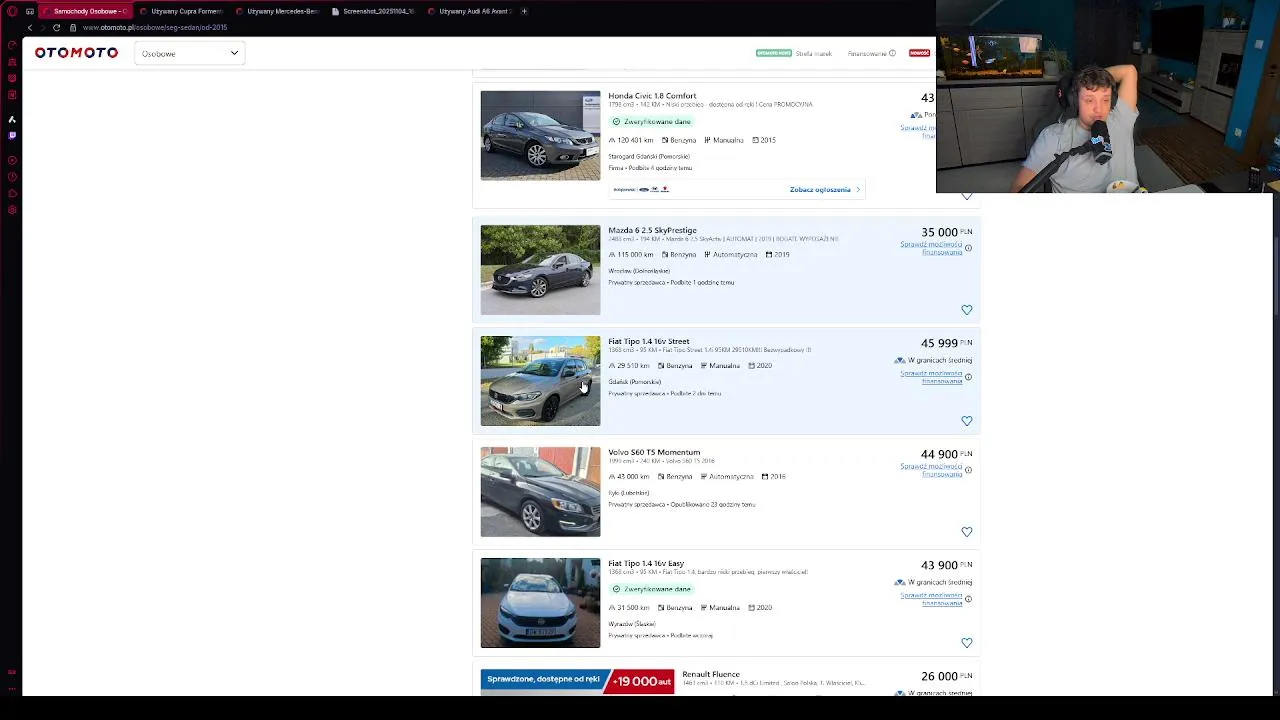
Task: Open Honda Civic 1.8 Comfort title
Action: [x=652, y=96]
